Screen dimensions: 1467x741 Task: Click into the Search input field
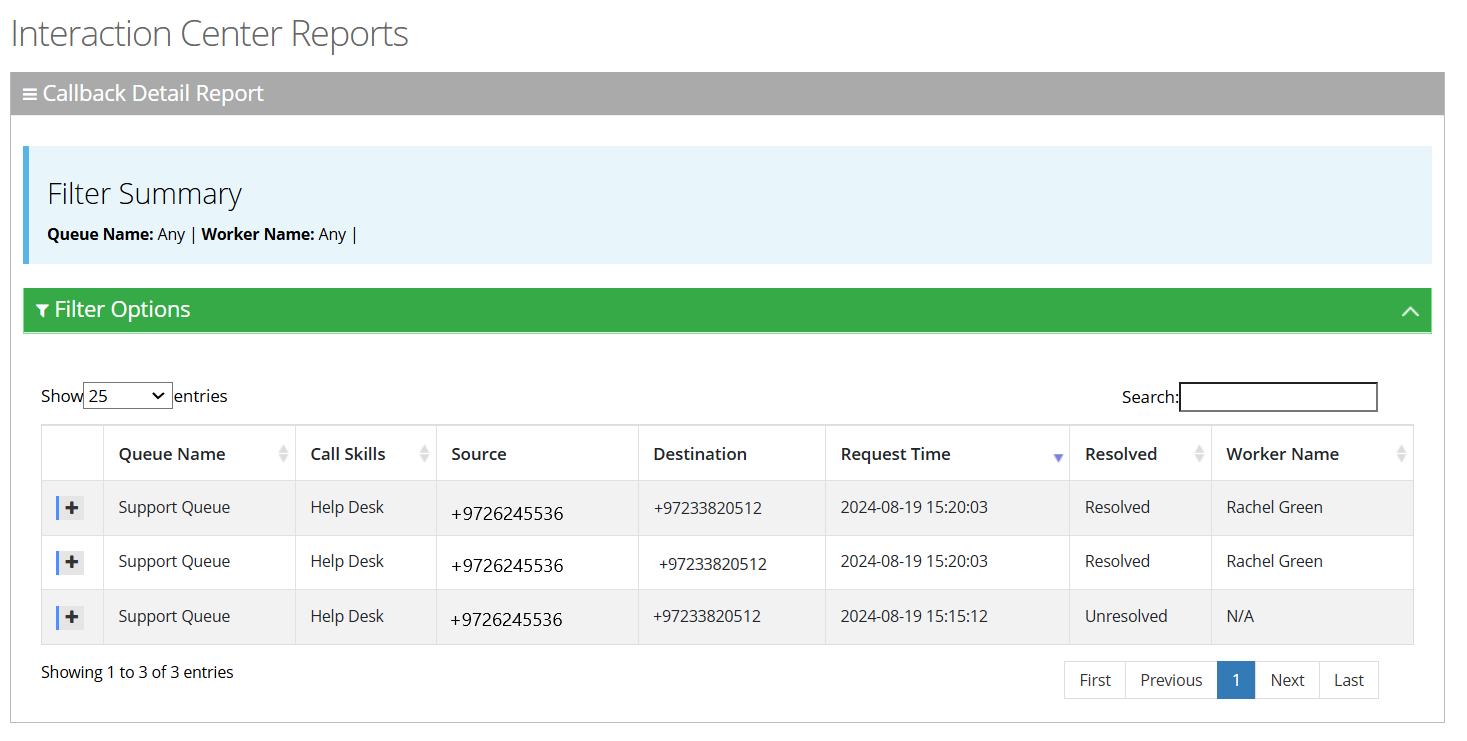[x=1277, y=397]
